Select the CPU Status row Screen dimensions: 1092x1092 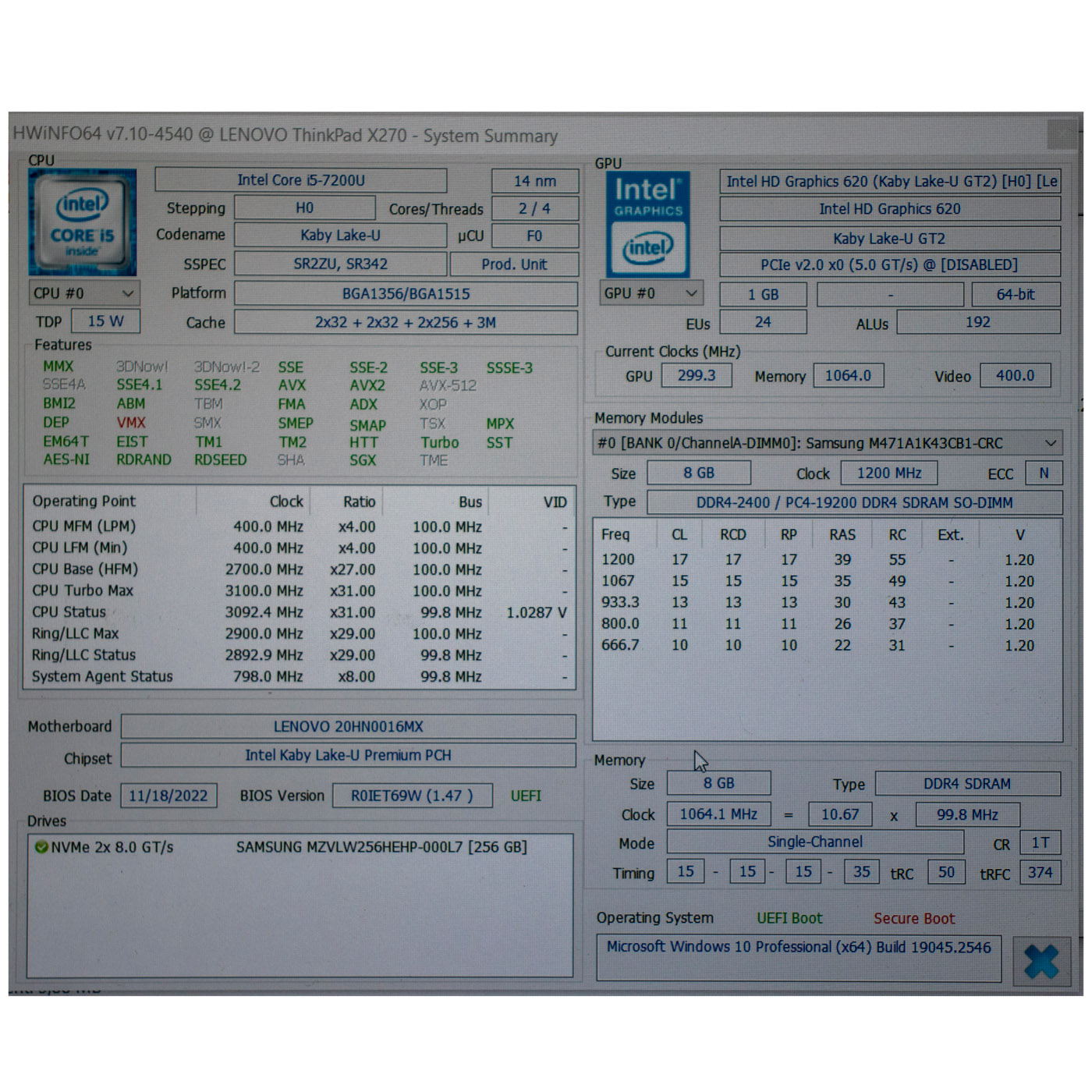tap(300, 612)
